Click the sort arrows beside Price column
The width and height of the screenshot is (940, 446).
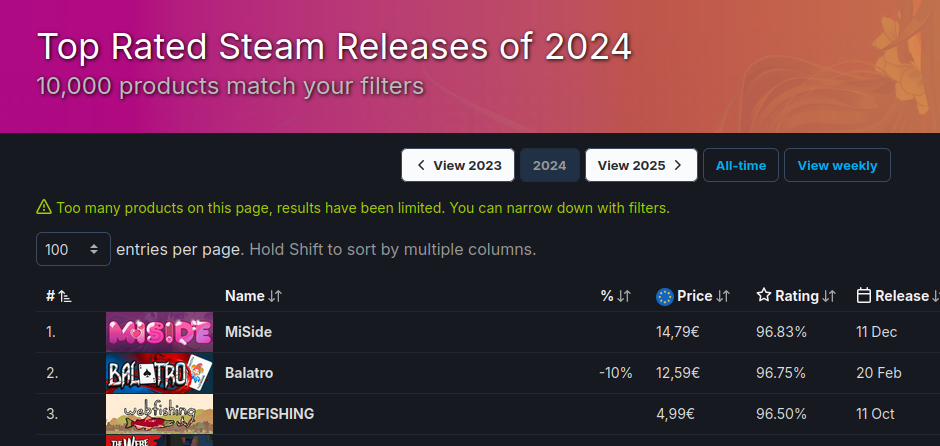(722, 296)
